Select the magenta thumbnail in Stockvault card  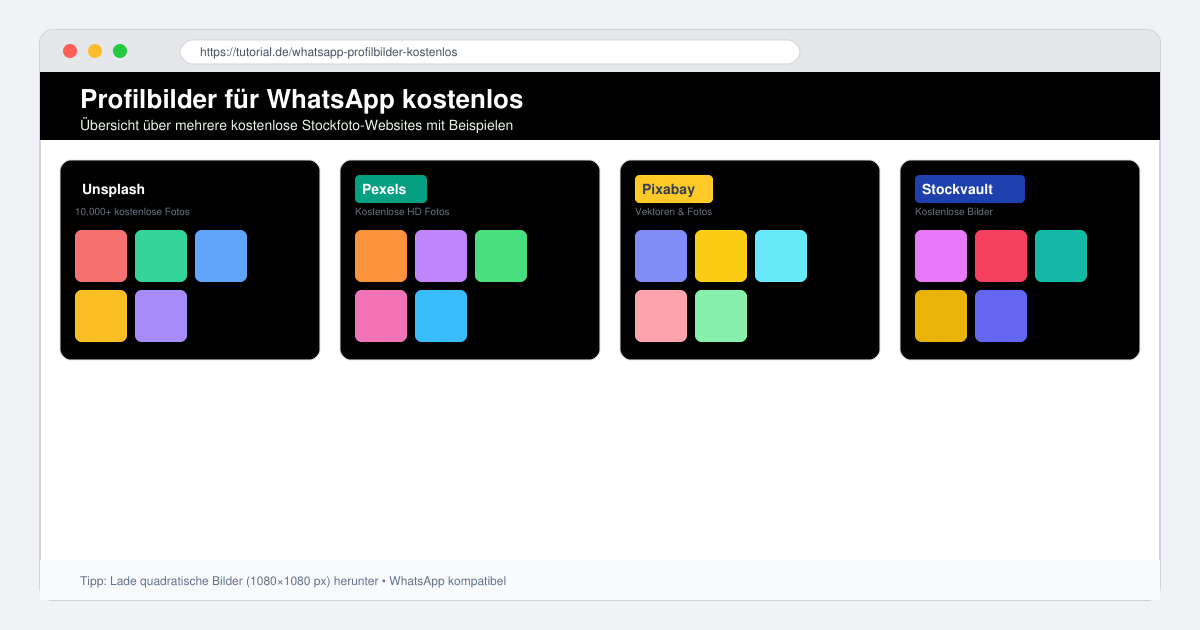click(941, 256)
